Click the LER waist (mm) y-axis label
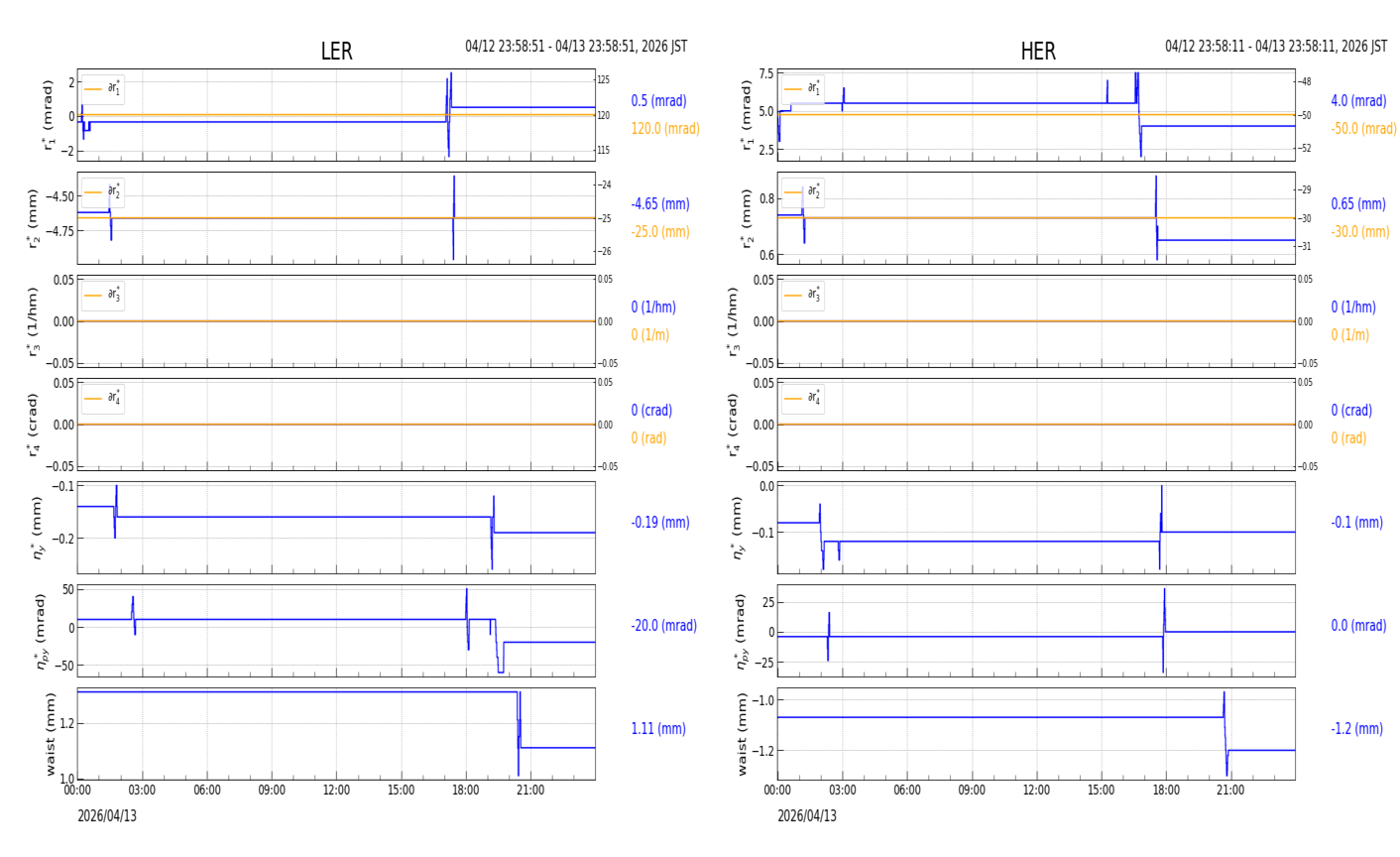This screenshot has width=1400, height=857. (50, 734)
